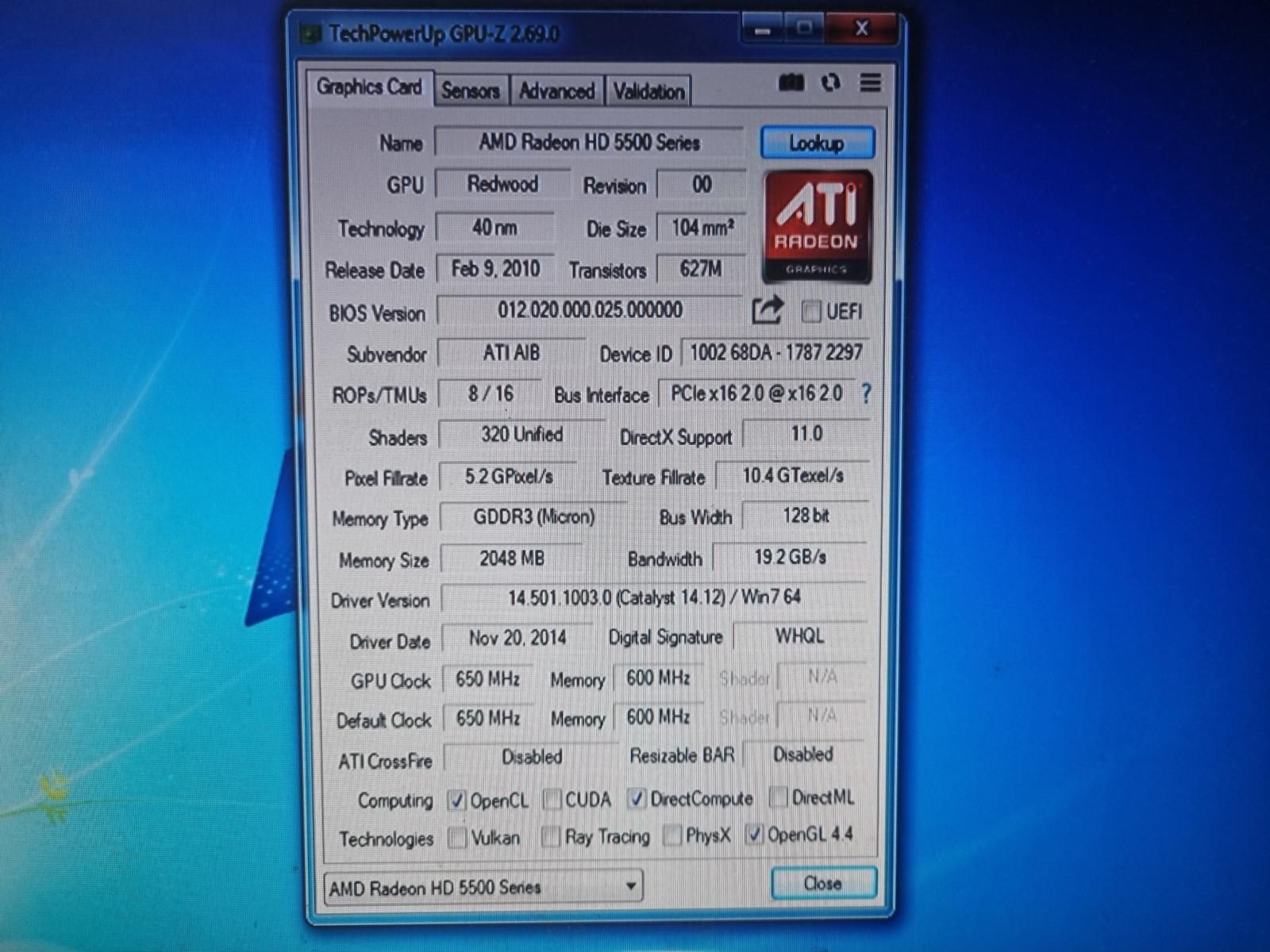Toggle the DirectCompute checkbox
This screenshot has height=952, width=1270.
pyautogui.click(x=637, y=798)
